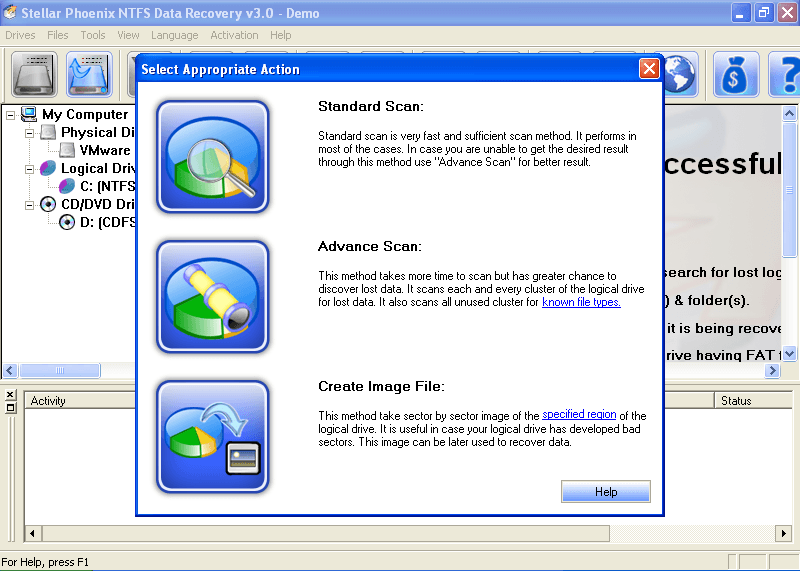
Task: Close the Select Appropriate Action dialog
Action: [x=649, y=68]
